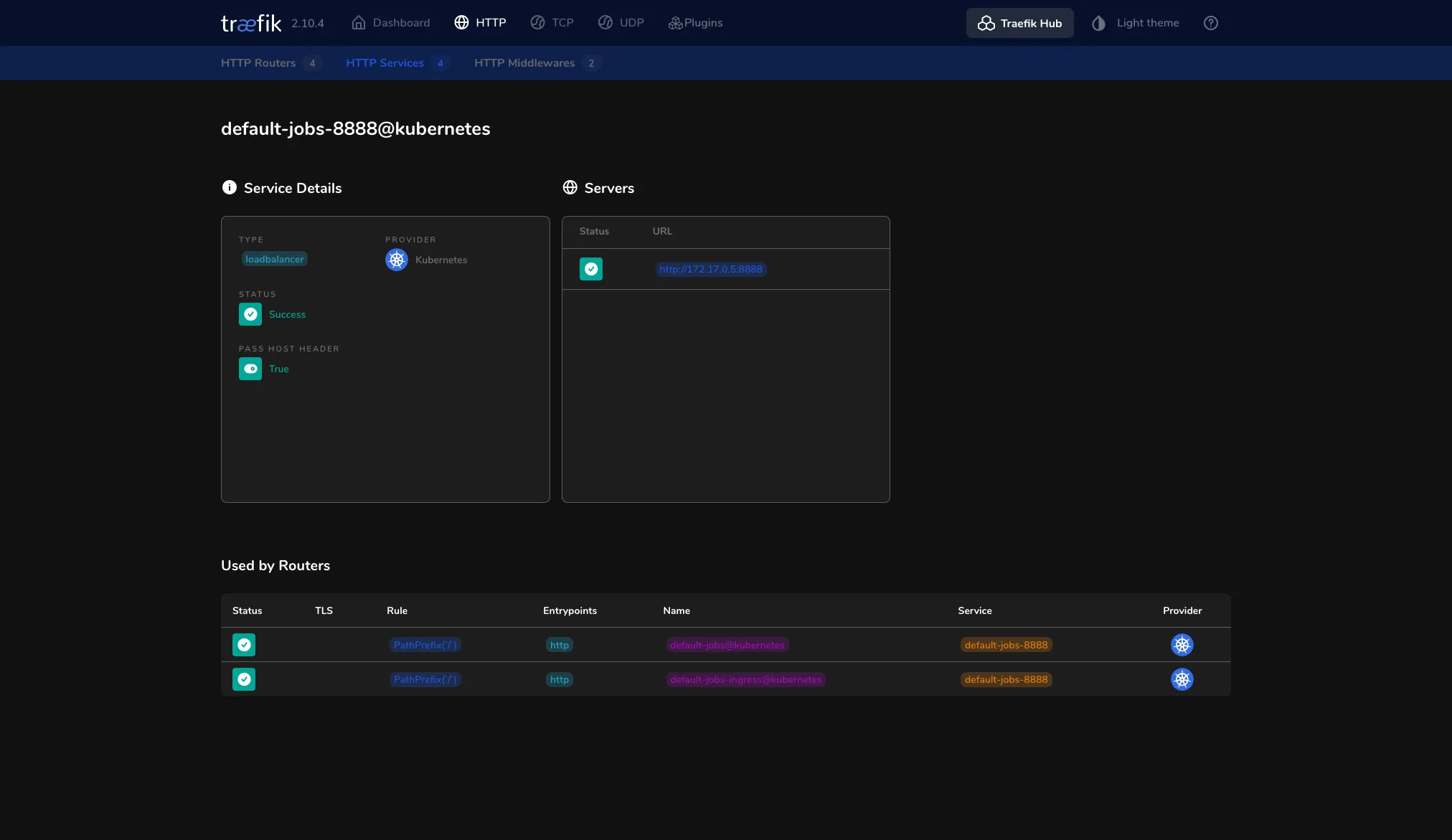
Task: Click the Traefik logo
Action: point(251,24)
